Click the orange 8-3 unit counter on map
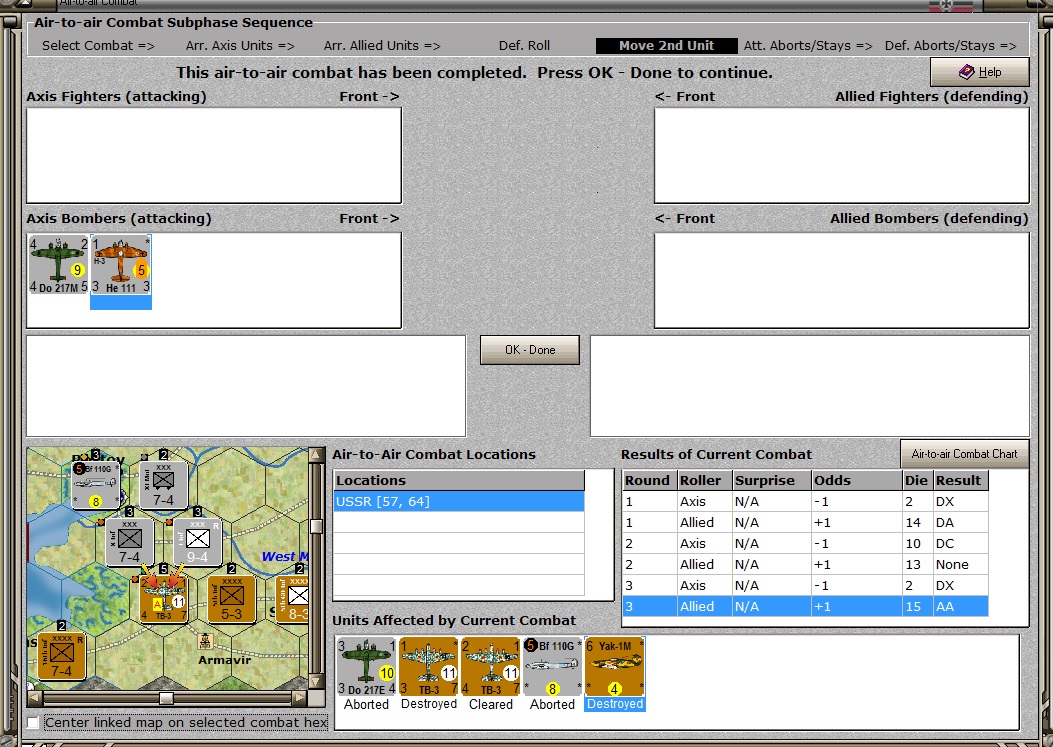 coord(293,599)
